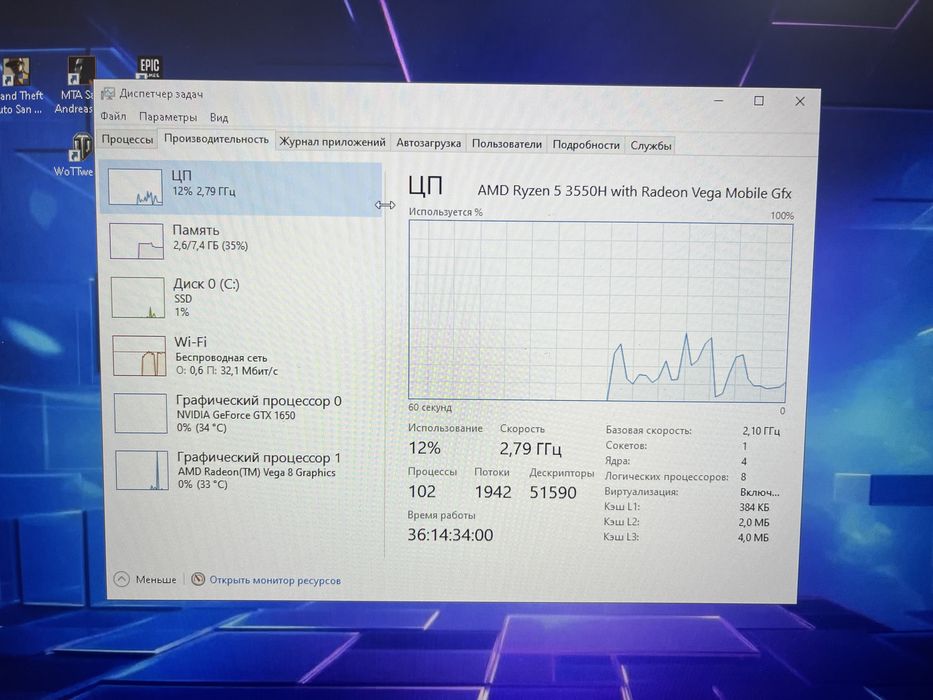The width and height of the screenshot is (933, 700).
Task: Click the Меньше button label
Action: pos(156,580)
